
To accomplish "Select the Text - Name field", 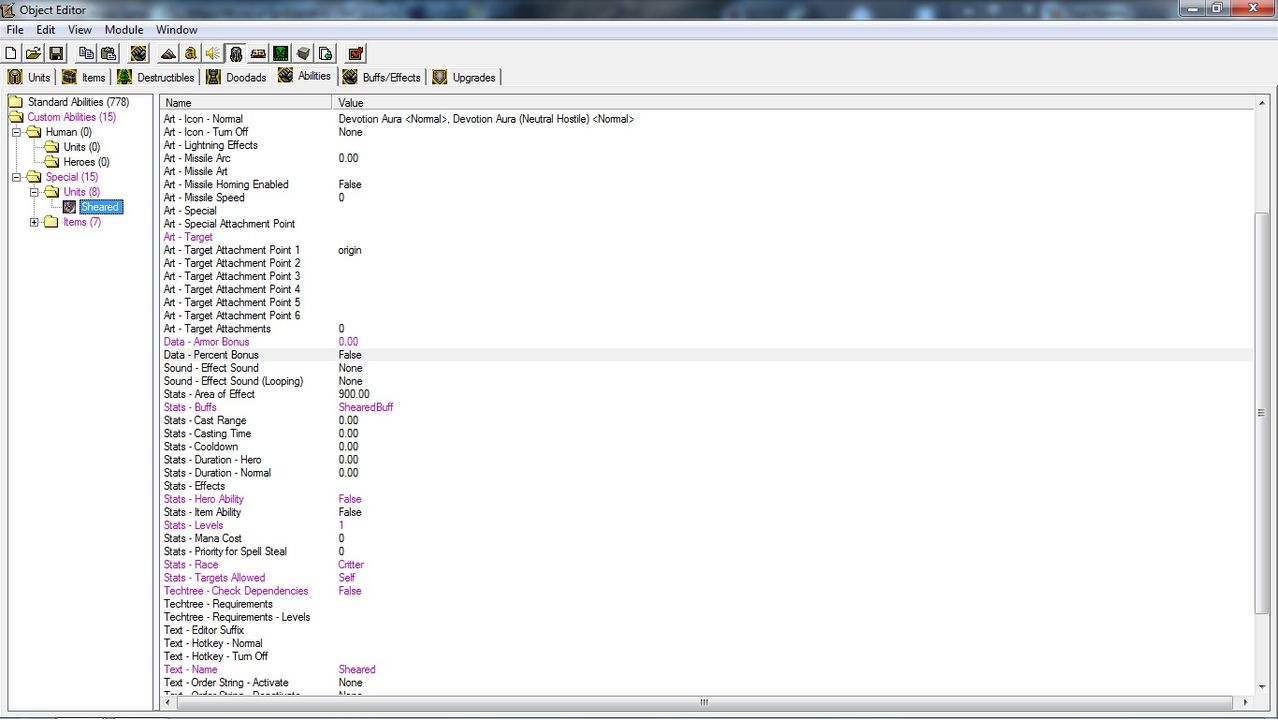I will pyautogui.click(x=706, y=670).
